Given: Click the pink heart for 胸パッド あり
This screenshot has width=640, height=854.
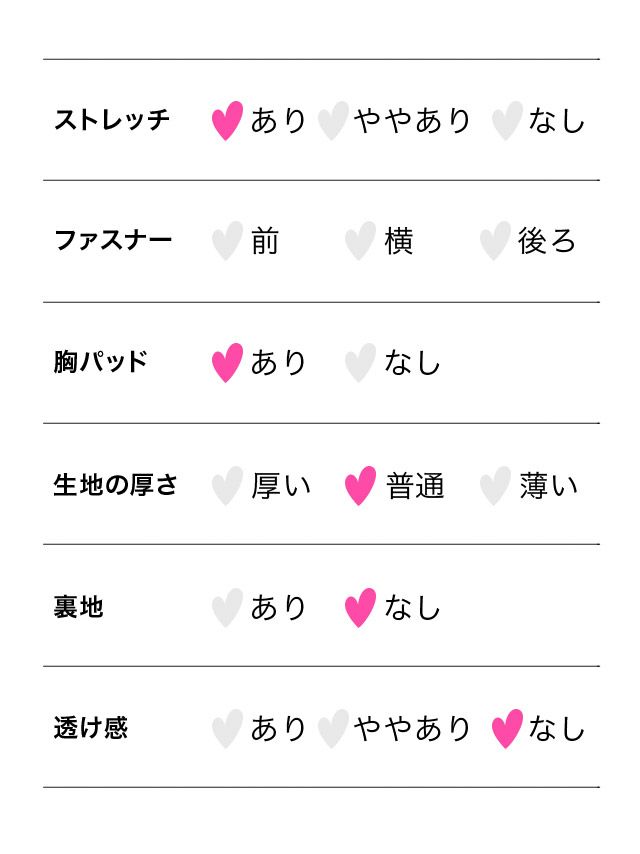Looking at the screenshot, I should pyautogui.click(x=227, y=362).
